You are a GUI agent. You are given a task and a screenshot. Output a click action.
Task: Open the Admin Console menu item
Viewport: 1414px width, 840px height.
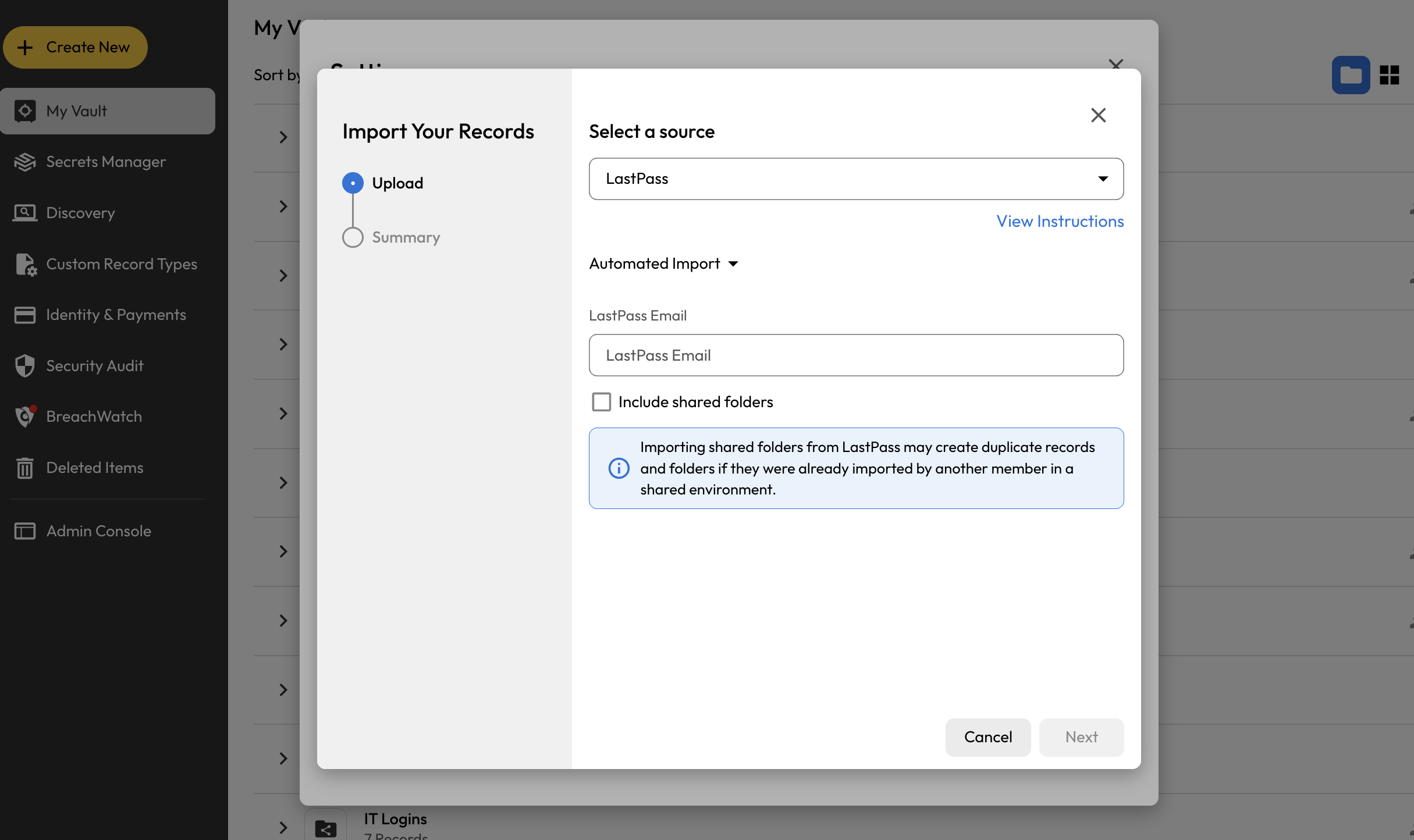coord(98,531)
